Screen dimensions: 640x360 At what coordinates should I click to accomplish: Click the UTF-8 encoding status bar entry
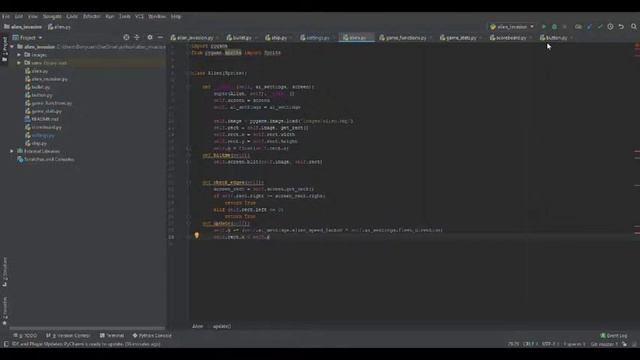[550, 344]
